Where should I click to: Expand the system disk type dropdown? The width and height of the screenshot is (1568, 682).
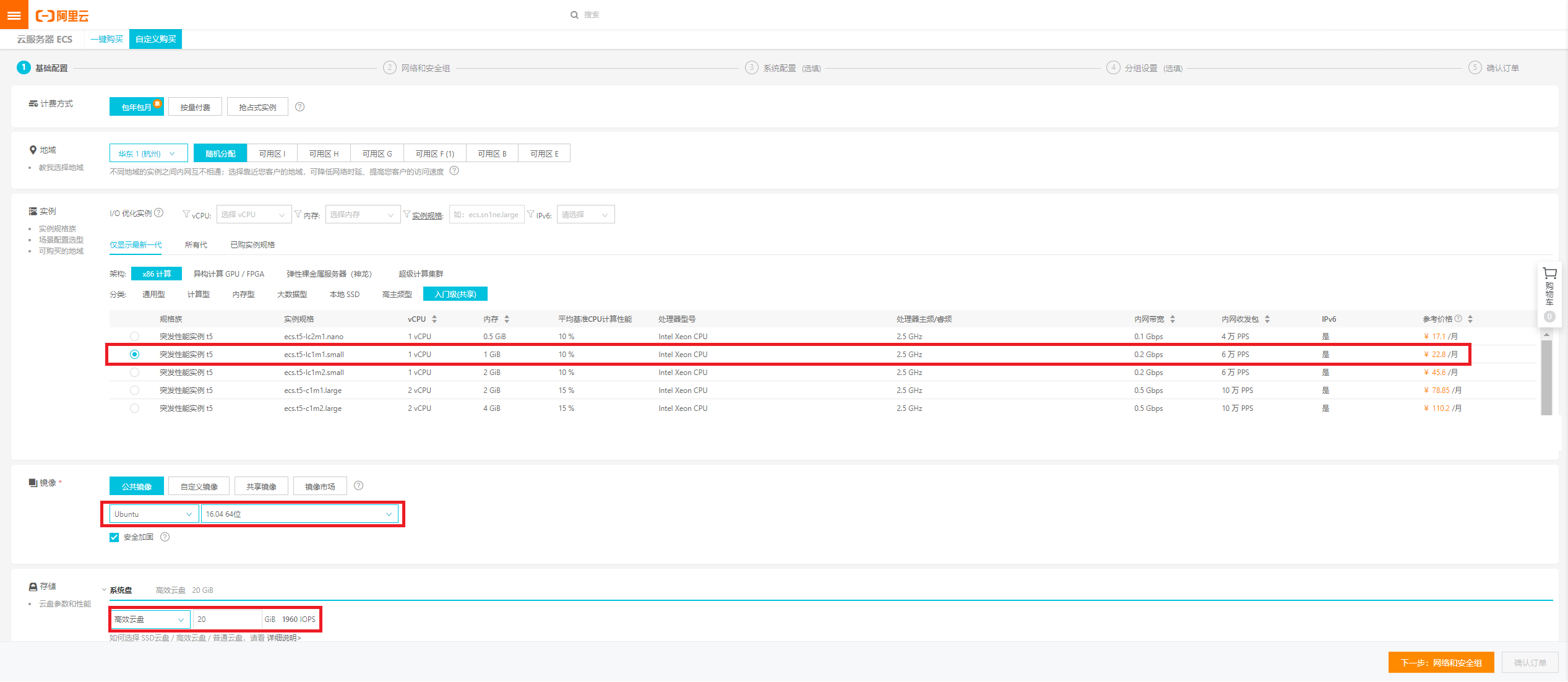(x=150, y=619)
